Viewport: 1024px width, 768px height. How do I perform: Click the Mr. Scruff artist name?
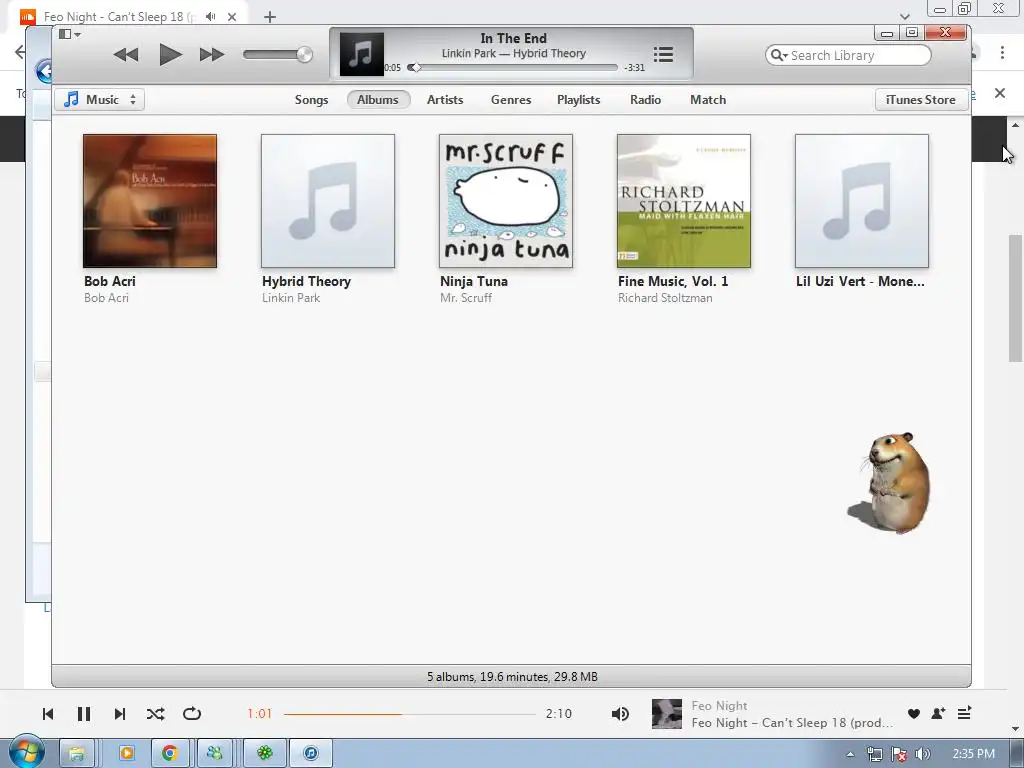pos(466,298)
